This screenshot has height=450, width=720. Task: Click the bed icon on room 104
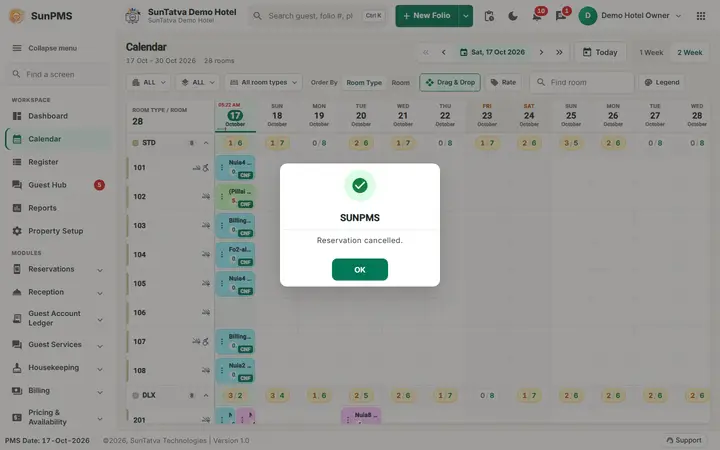pyautogui.click(x=206, y=254)
